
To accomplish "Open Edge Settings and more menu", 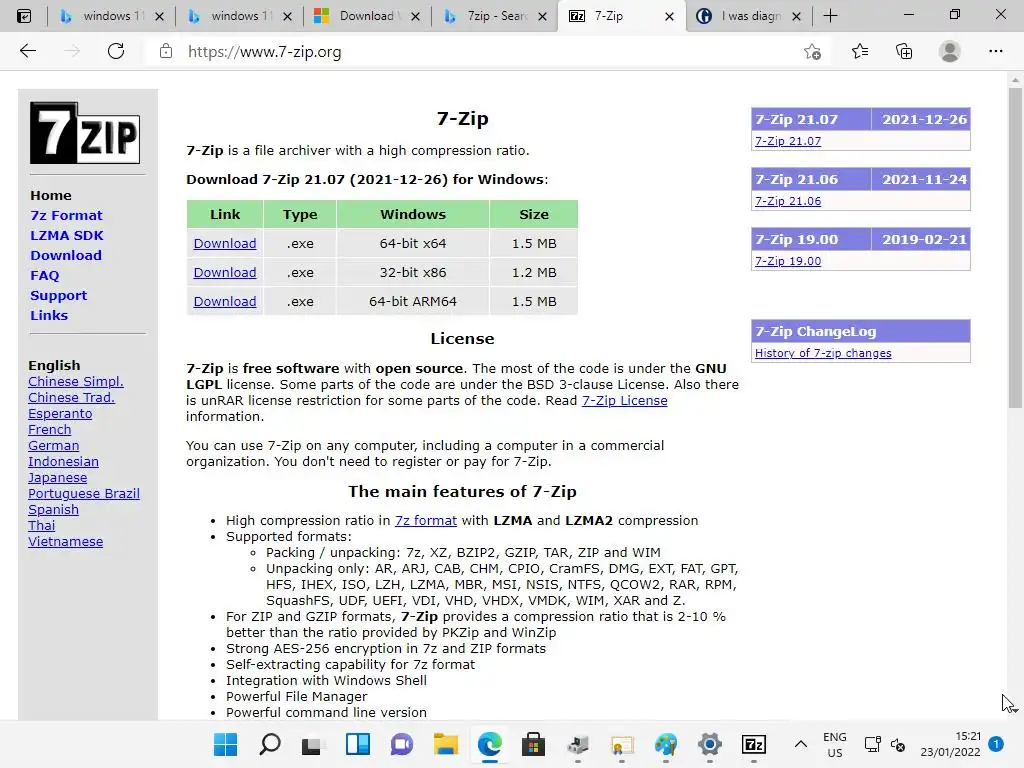I will (995, 51).
